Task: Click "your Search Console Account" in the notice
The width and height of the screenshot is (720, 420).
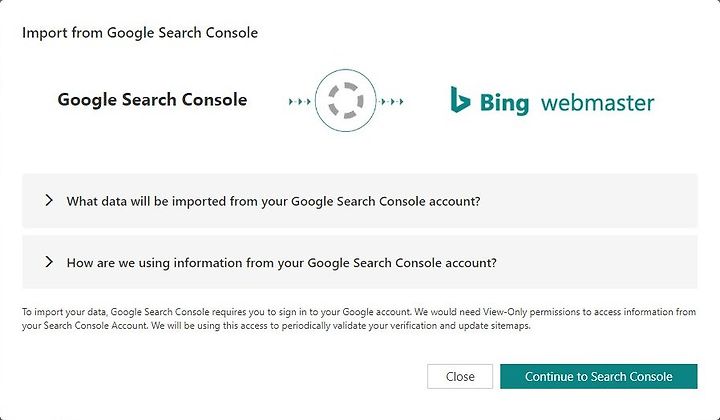Action: click(84, 326)
